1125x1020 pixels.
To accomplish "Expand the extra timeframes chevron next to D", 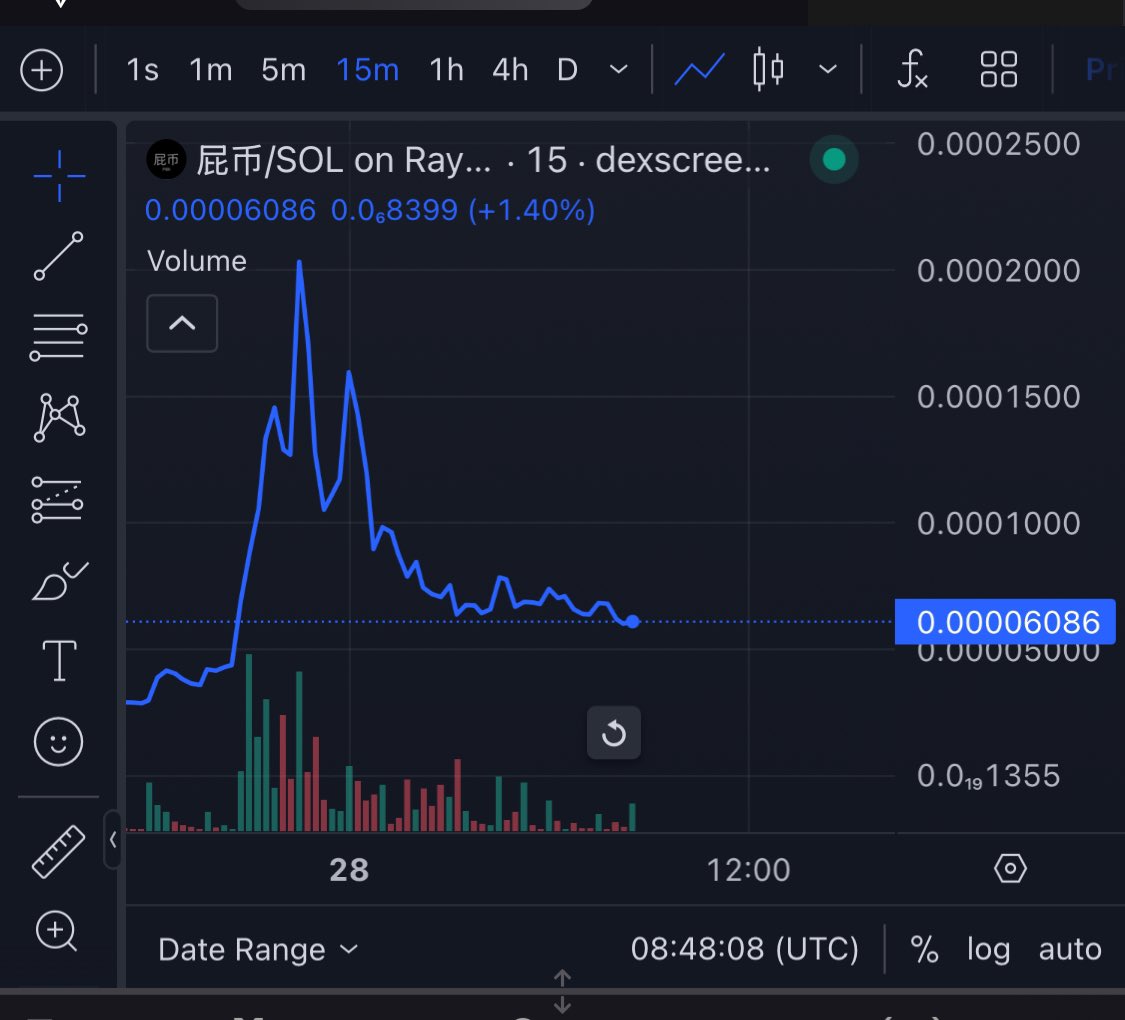I will 619,69.
